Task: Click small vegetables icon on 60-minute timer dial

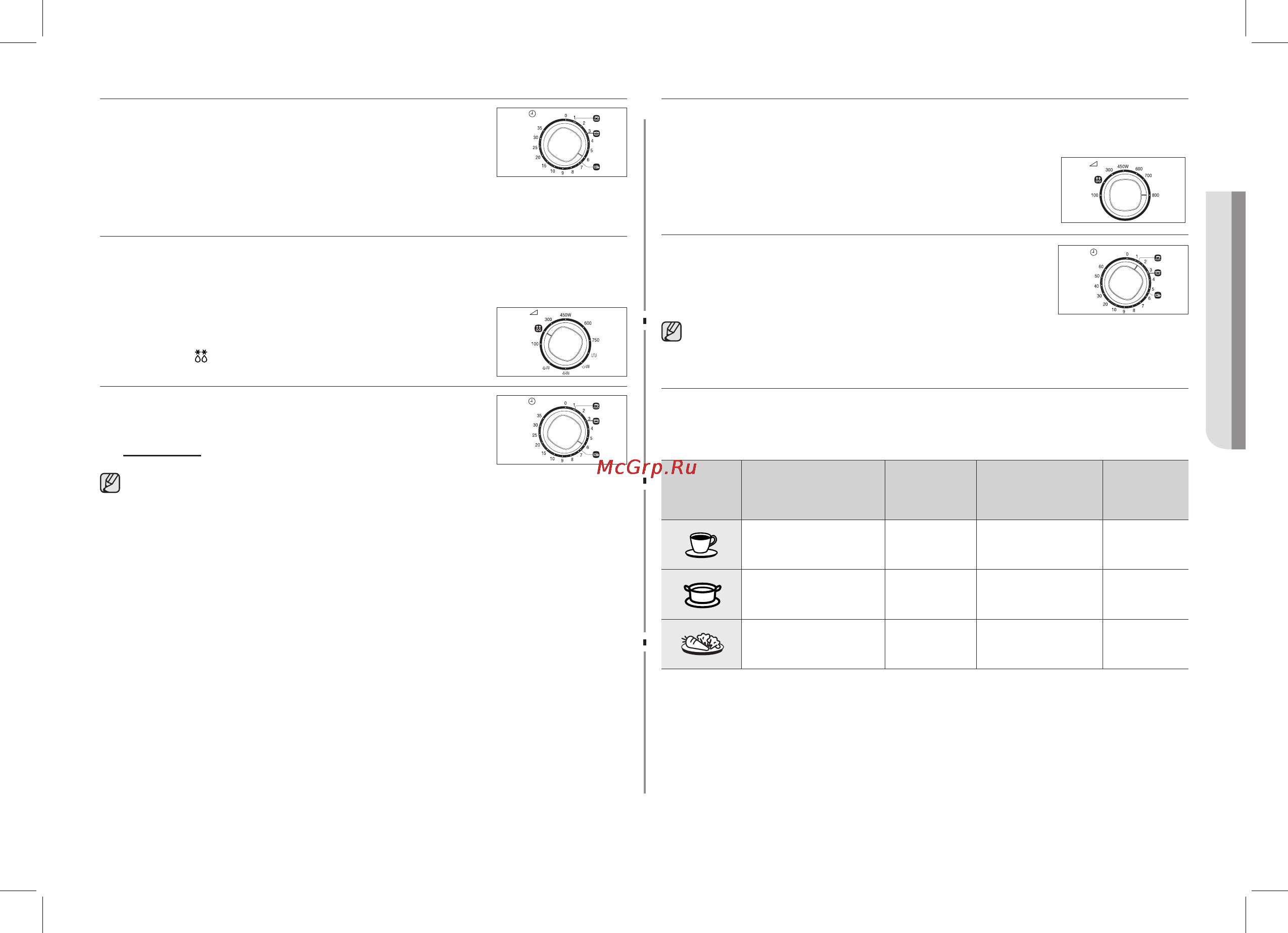Action: [x=1158, y=296]
